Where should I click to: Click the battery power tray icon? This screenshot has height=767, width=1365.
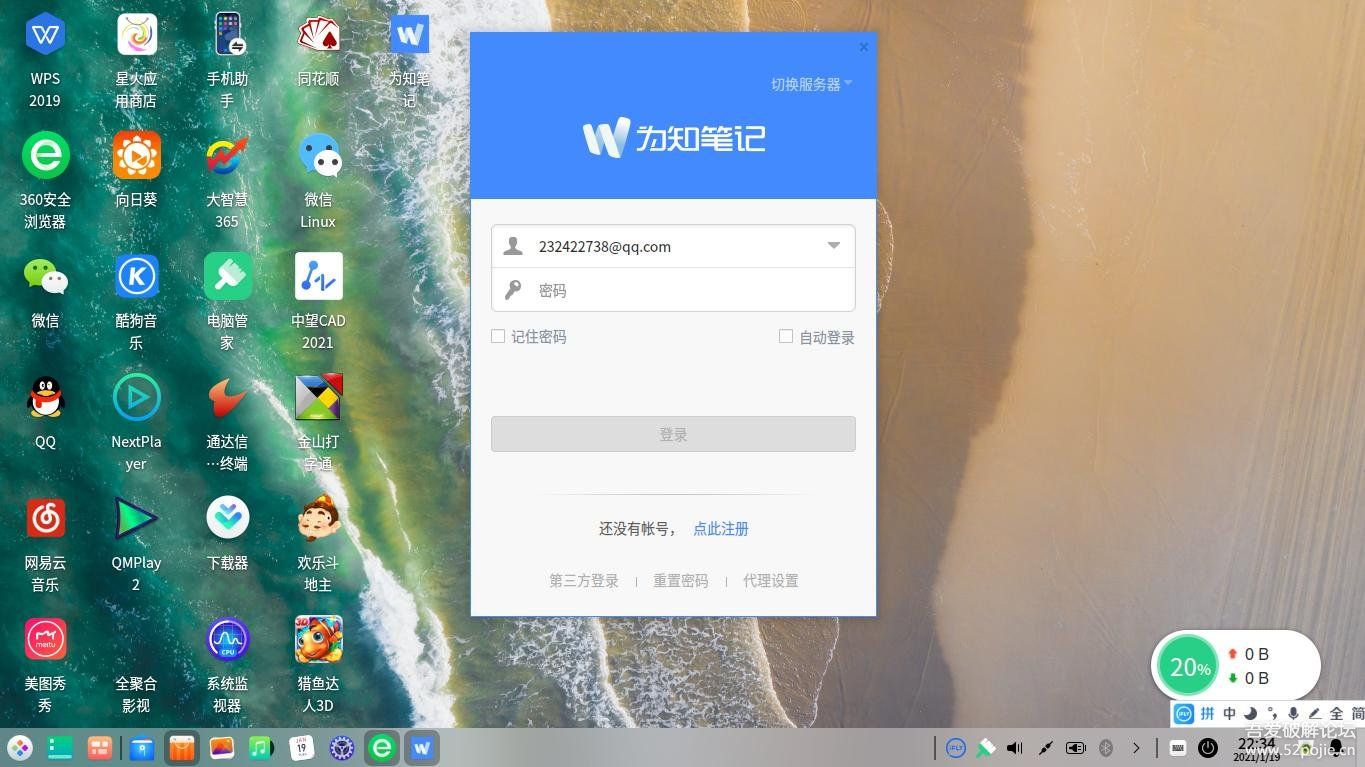[1076, 747]
